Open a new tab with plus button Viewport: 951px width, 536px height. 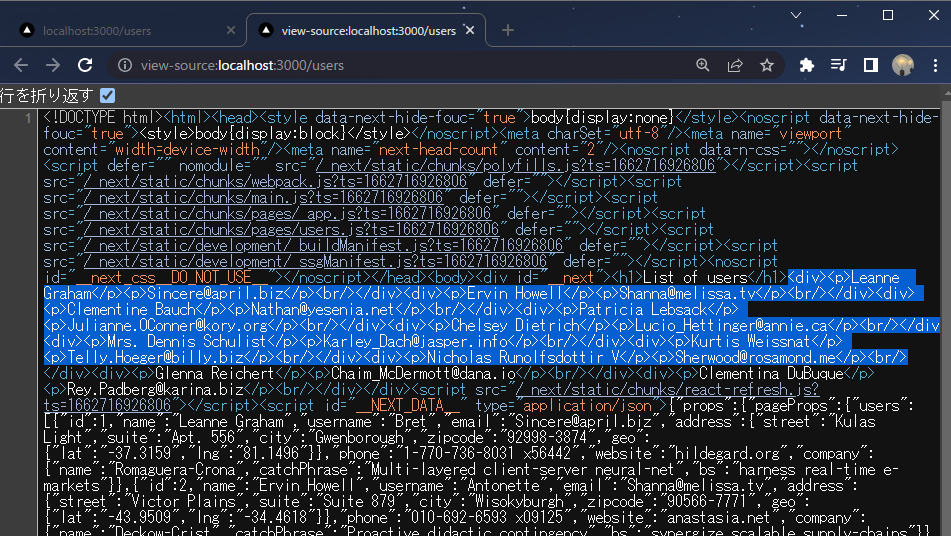click(x=508, y=30)
